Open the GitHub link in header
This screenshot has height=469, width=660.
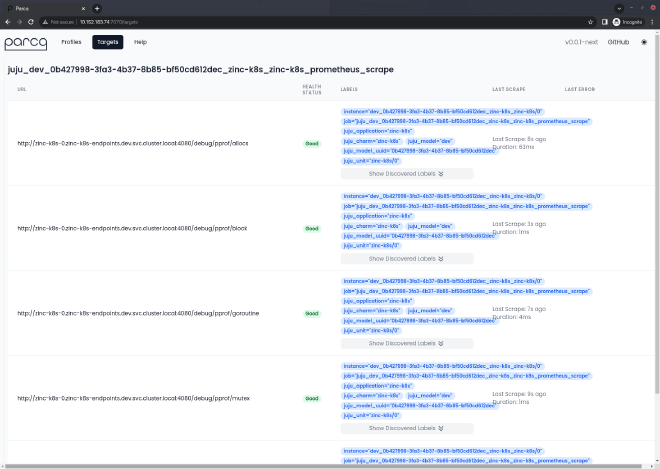[x=618, y=43]
